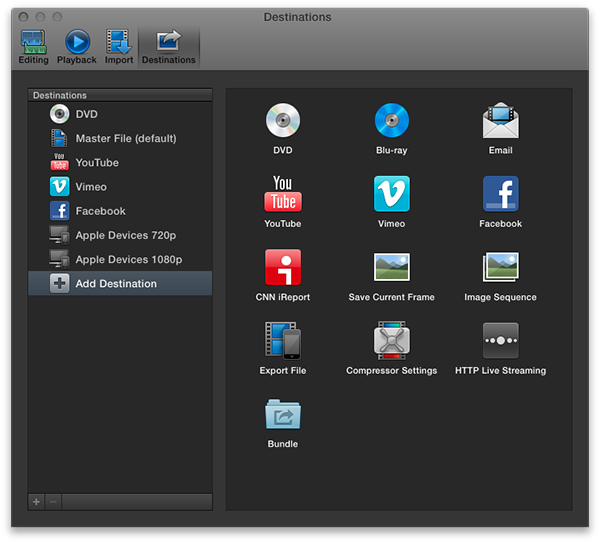The image size is (600, 543).
Task: Click the minimize window button
Action: tap(40, 17)
